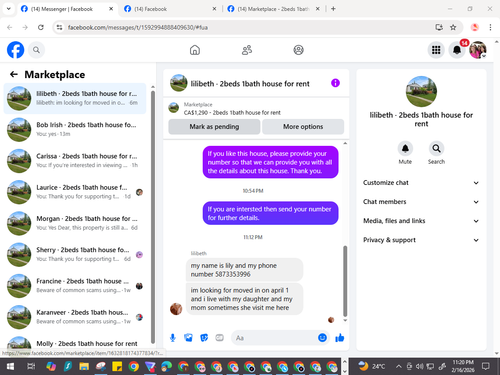Open the tab search dropdown arrow
The height and width of the screenshot is (375, 500).
coord(9,9)
